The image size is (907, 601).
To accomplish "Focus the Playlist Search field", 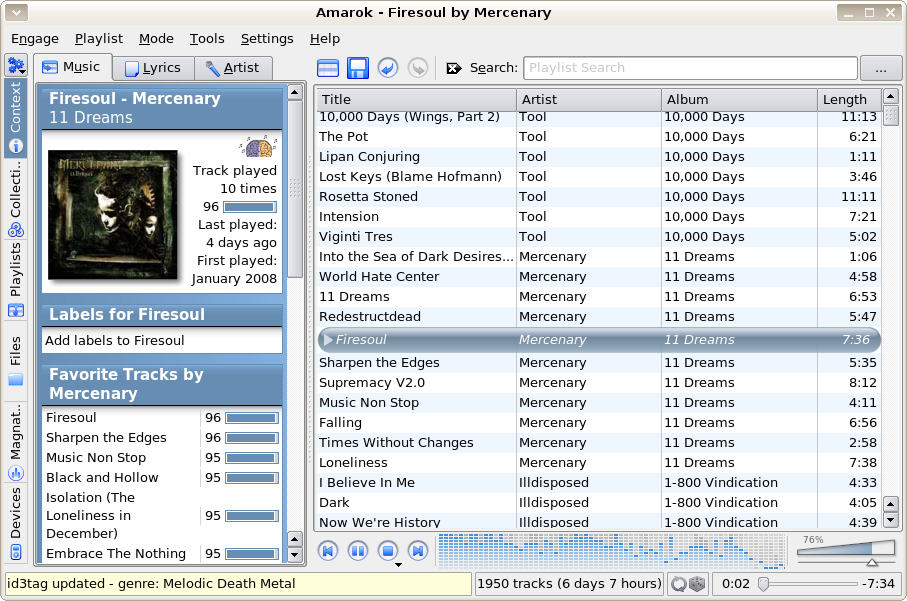I will point(690,68).
